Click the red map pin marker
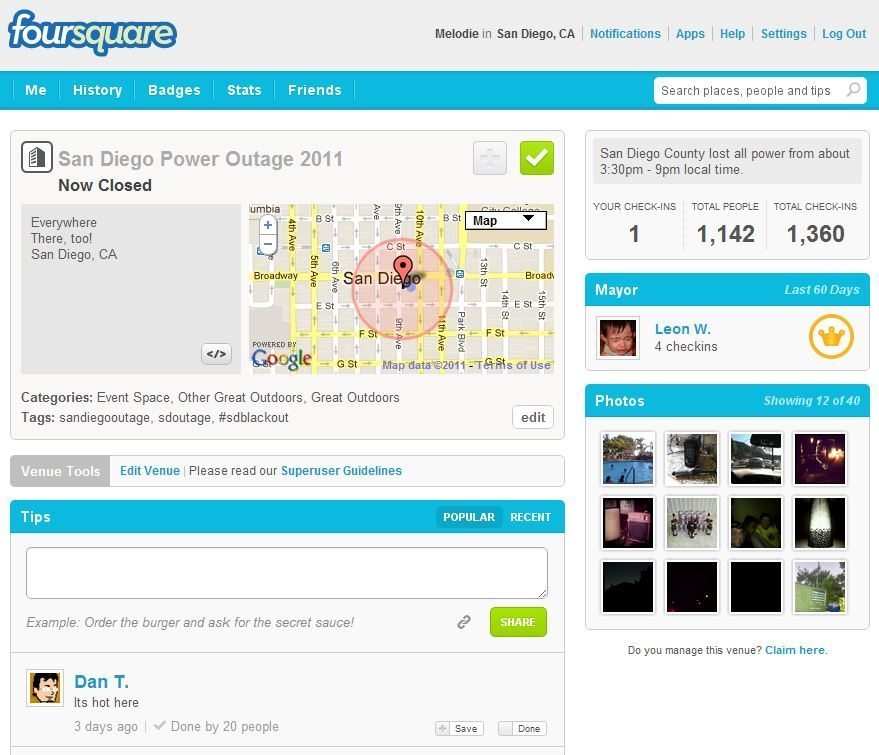This screenshot has width=879, height=755. pos(403,271)
